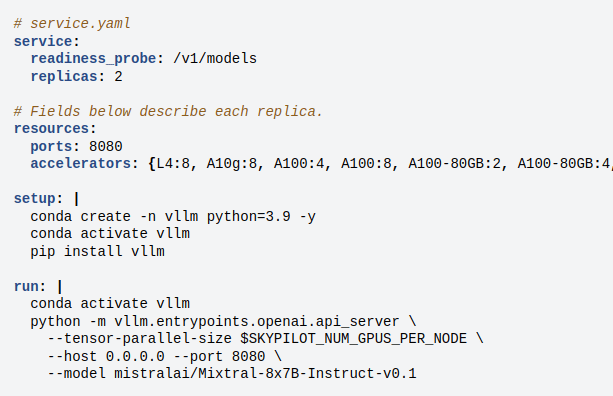Viewport: 613px width, 396px height.
Task: Click the 'Fields below describe each replica' comment
Action: coord(168,111)
